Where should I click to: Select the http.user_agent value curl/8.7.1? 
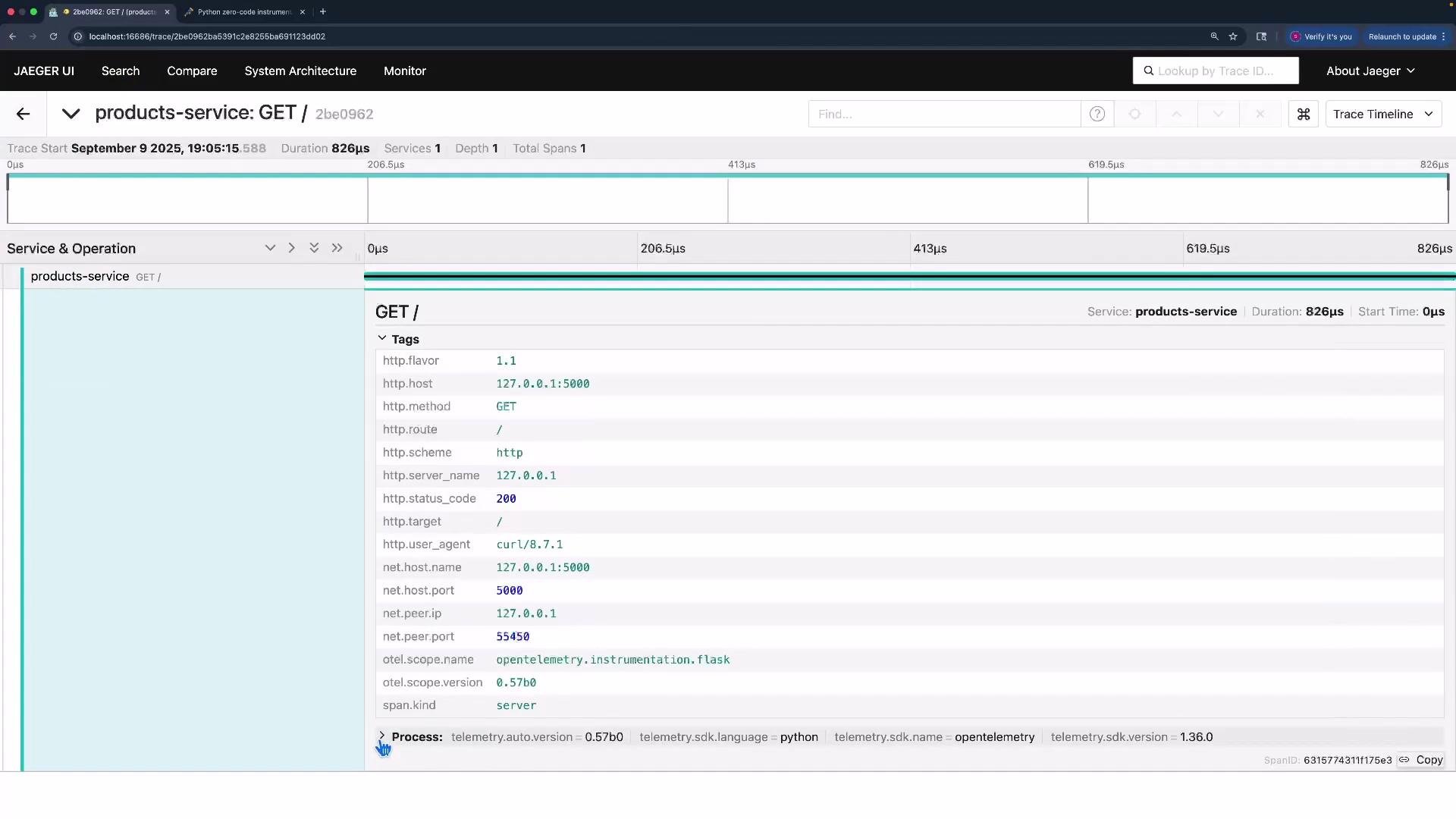point(529,544)
